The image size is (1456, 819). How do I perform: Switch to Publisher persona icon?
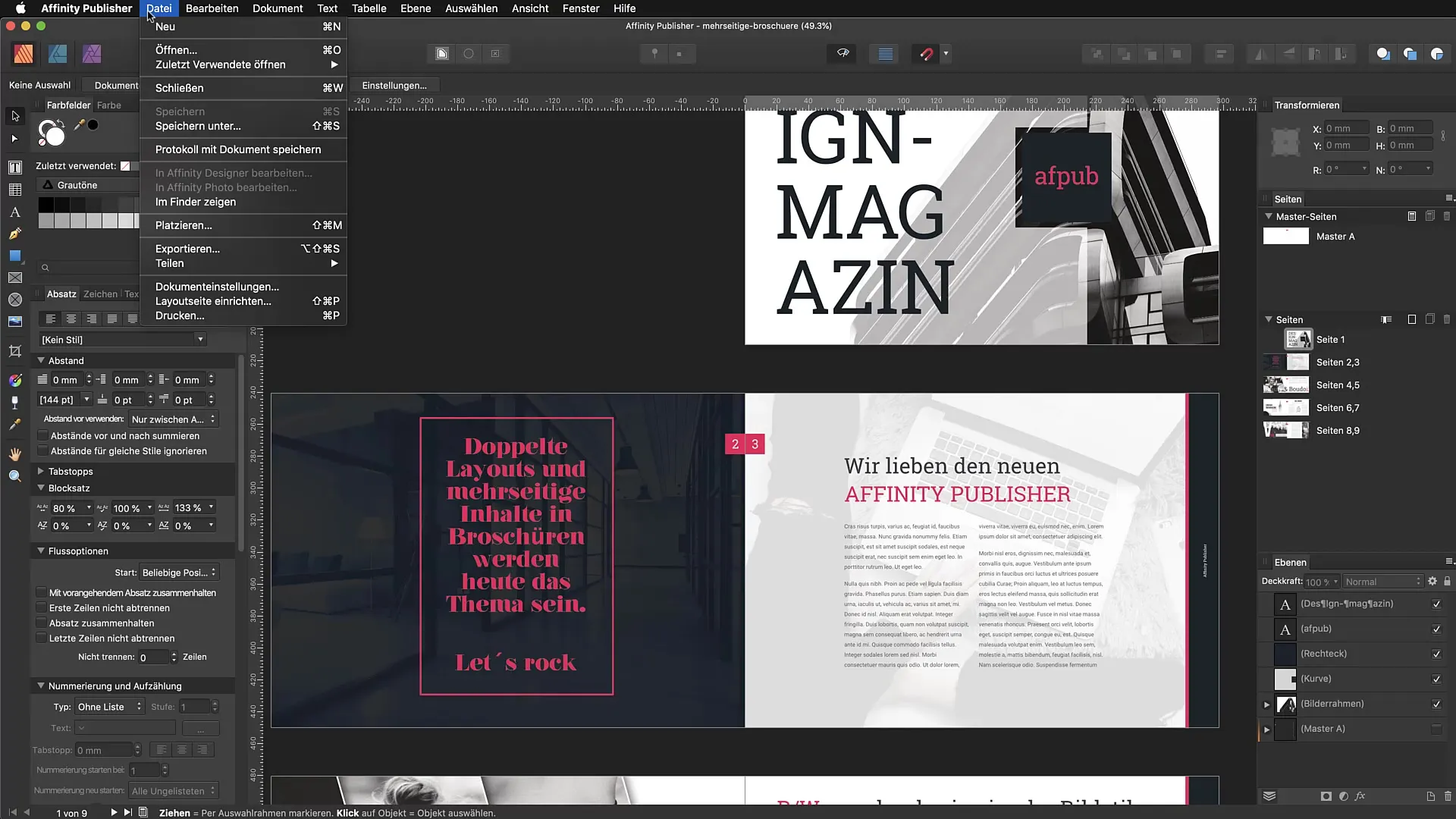[24, 54]
